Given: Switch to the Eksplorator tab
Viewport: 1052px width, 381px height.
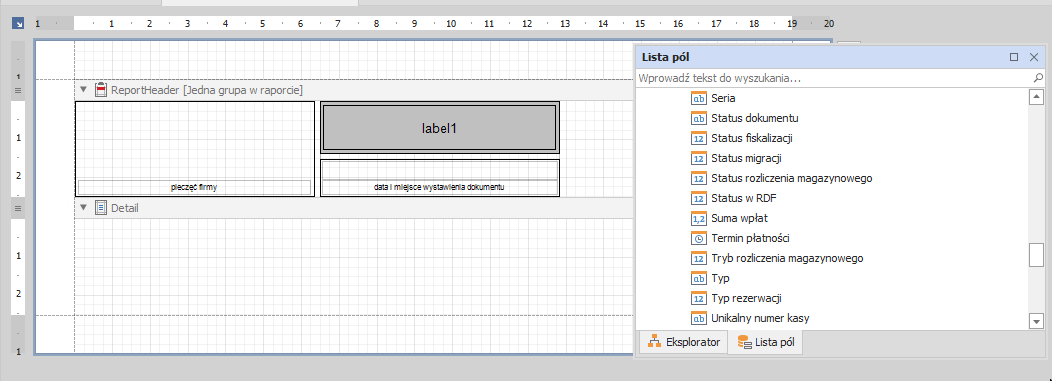Looking at the screenshot, I should click(x=684, y=343).
